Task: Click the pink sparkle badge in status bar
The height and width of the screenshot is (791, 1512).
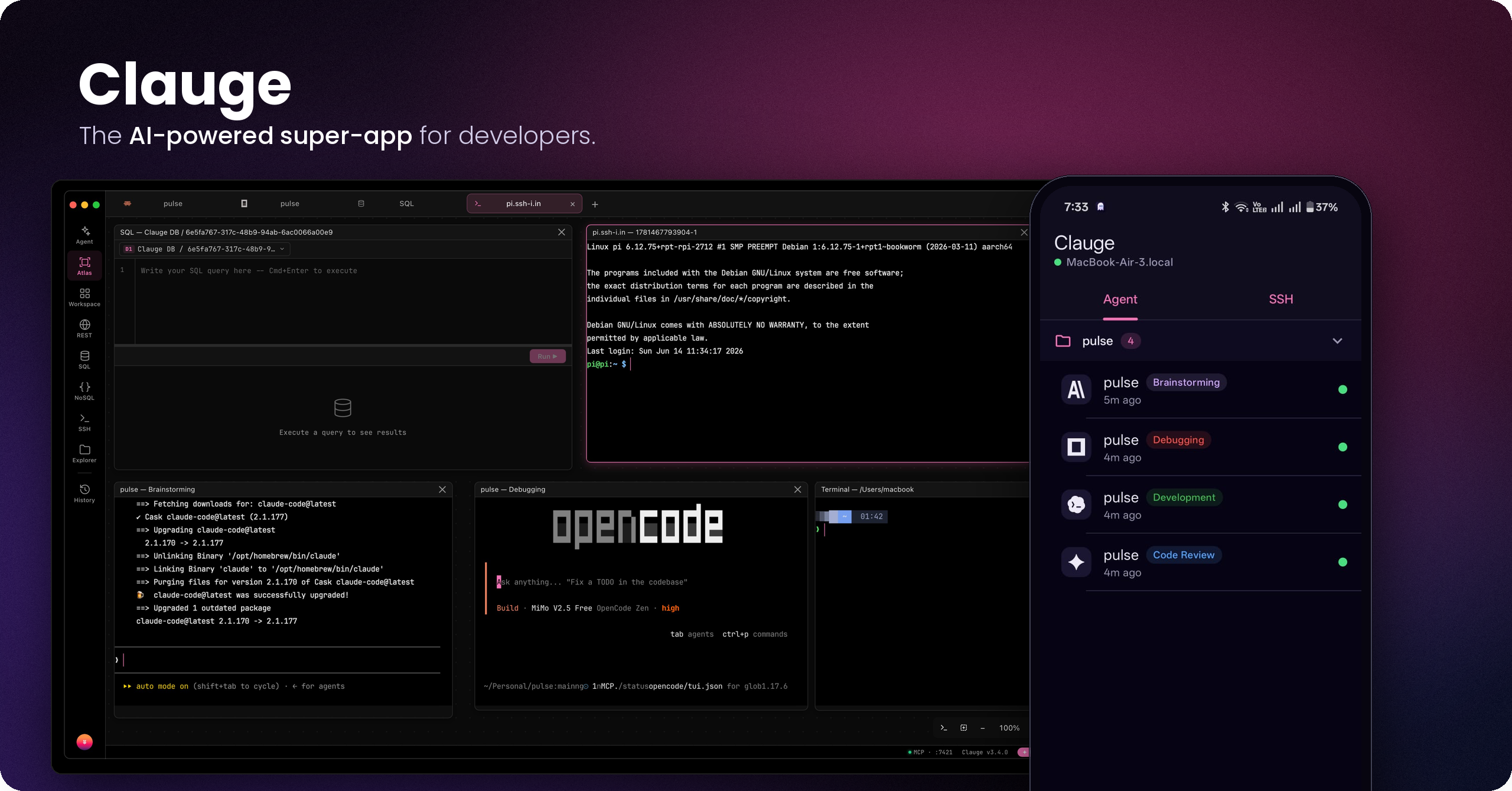Action: click(1023, 752)
